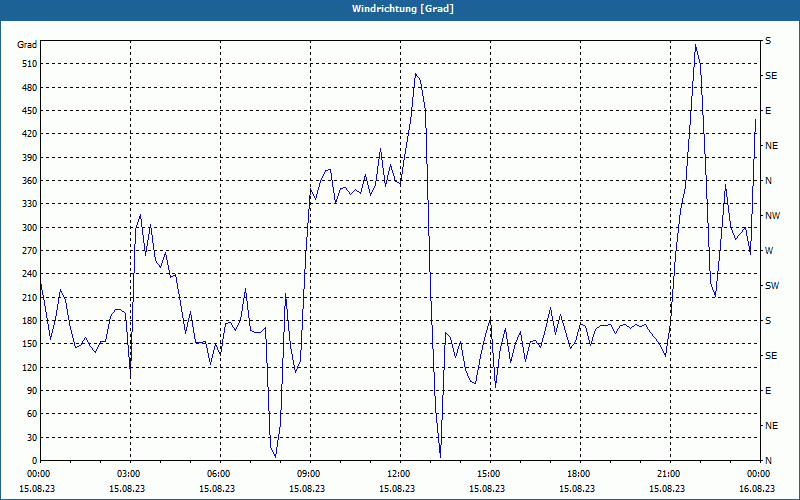Select the 30 y-axis value
The image size is (800, 500).
[32, 437]
